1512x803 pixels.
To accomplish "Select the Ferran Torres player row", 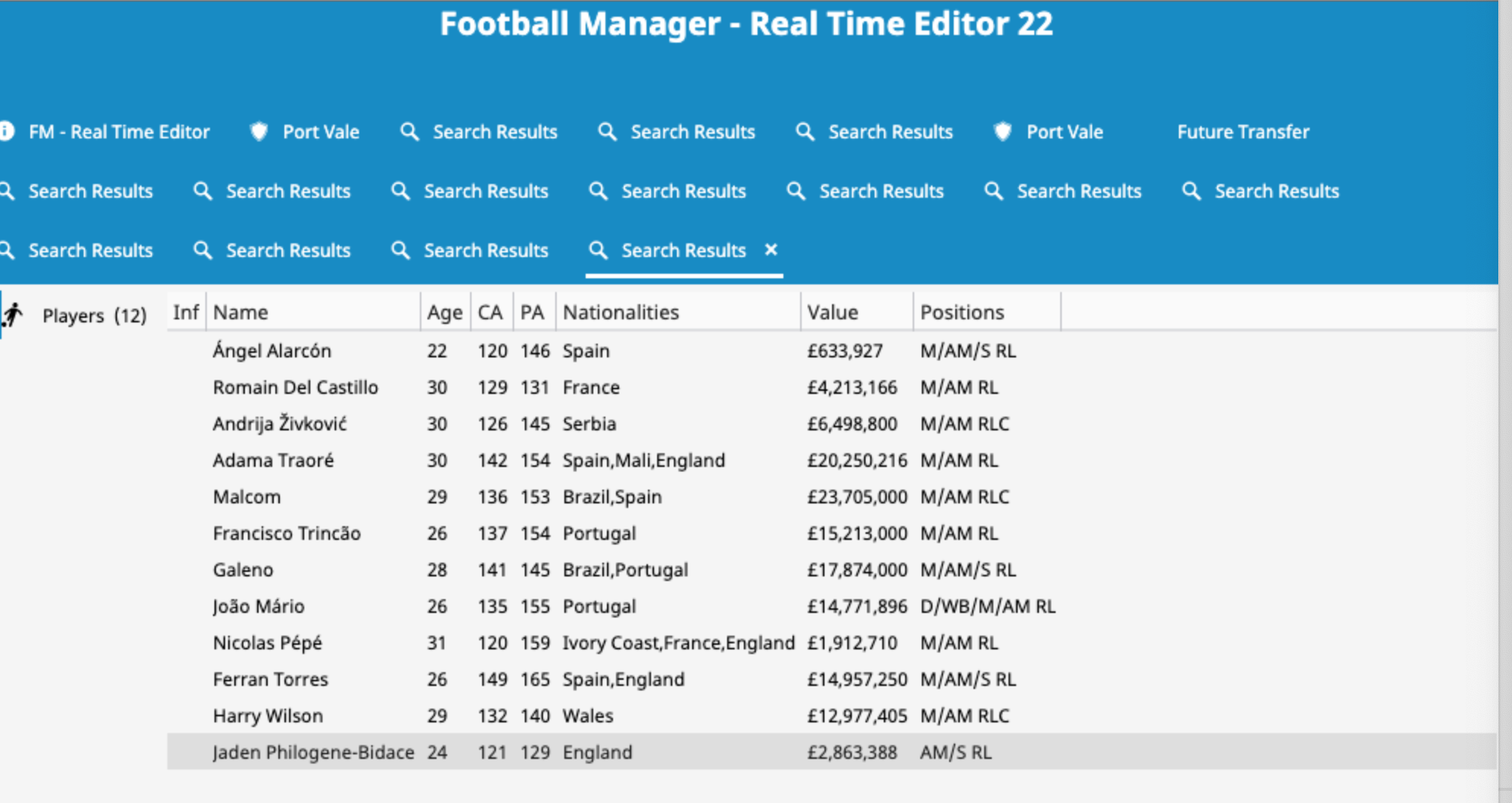I will [x=271, y=679].
